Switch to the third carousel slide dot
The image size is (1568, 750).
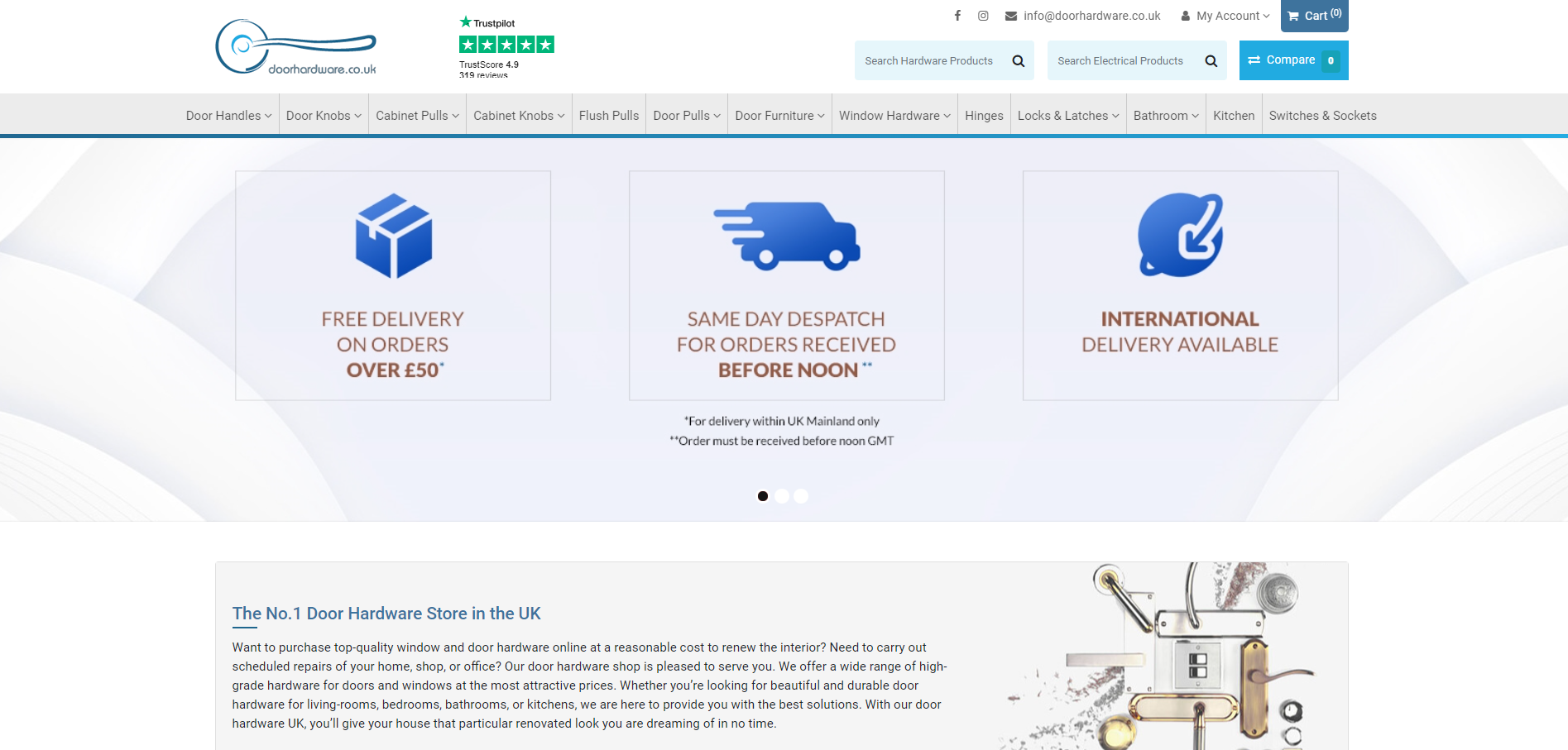click(x=801, y=496)
